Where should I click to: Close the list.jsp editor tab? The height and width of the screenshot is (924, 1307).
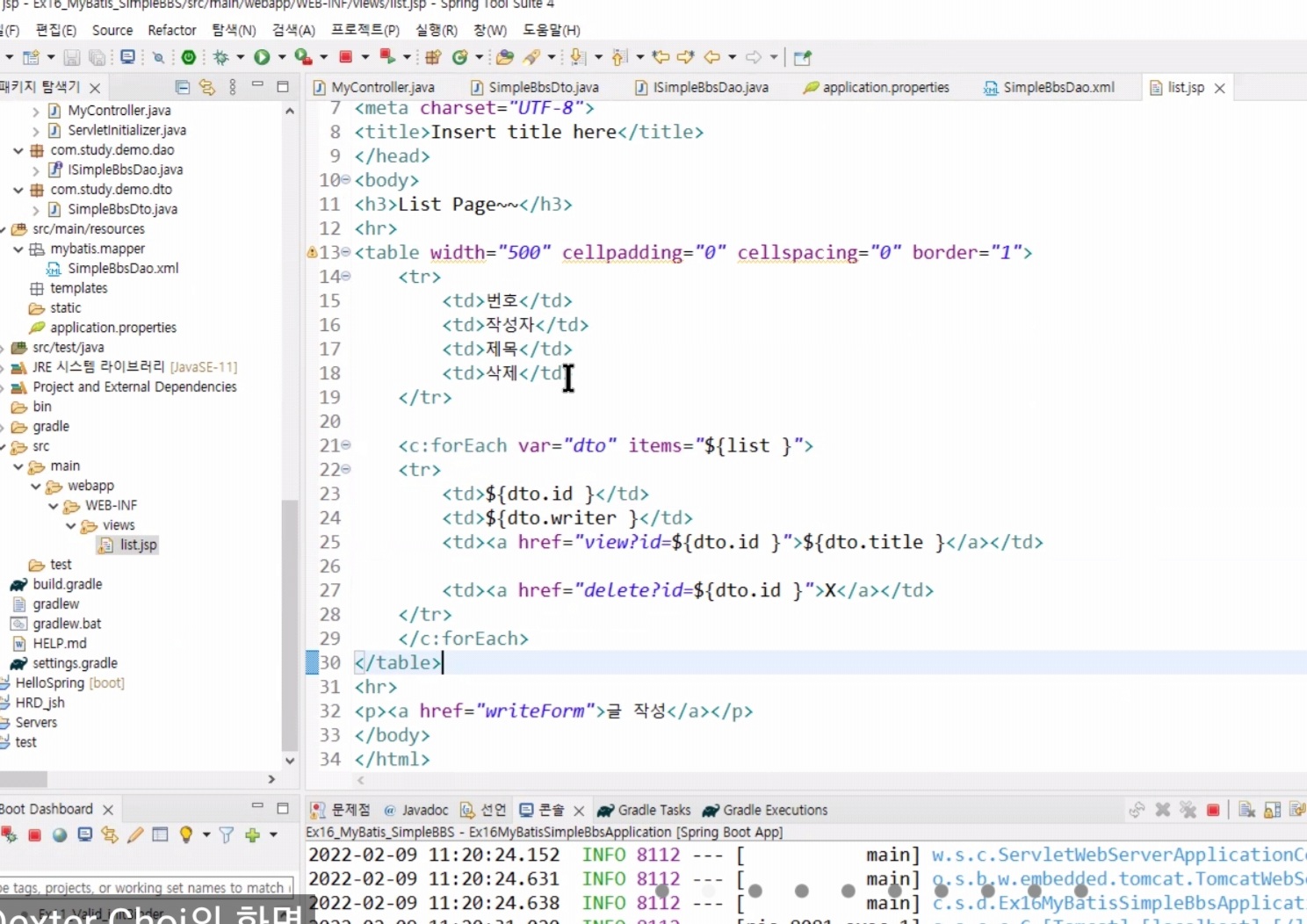point(1220,88)
